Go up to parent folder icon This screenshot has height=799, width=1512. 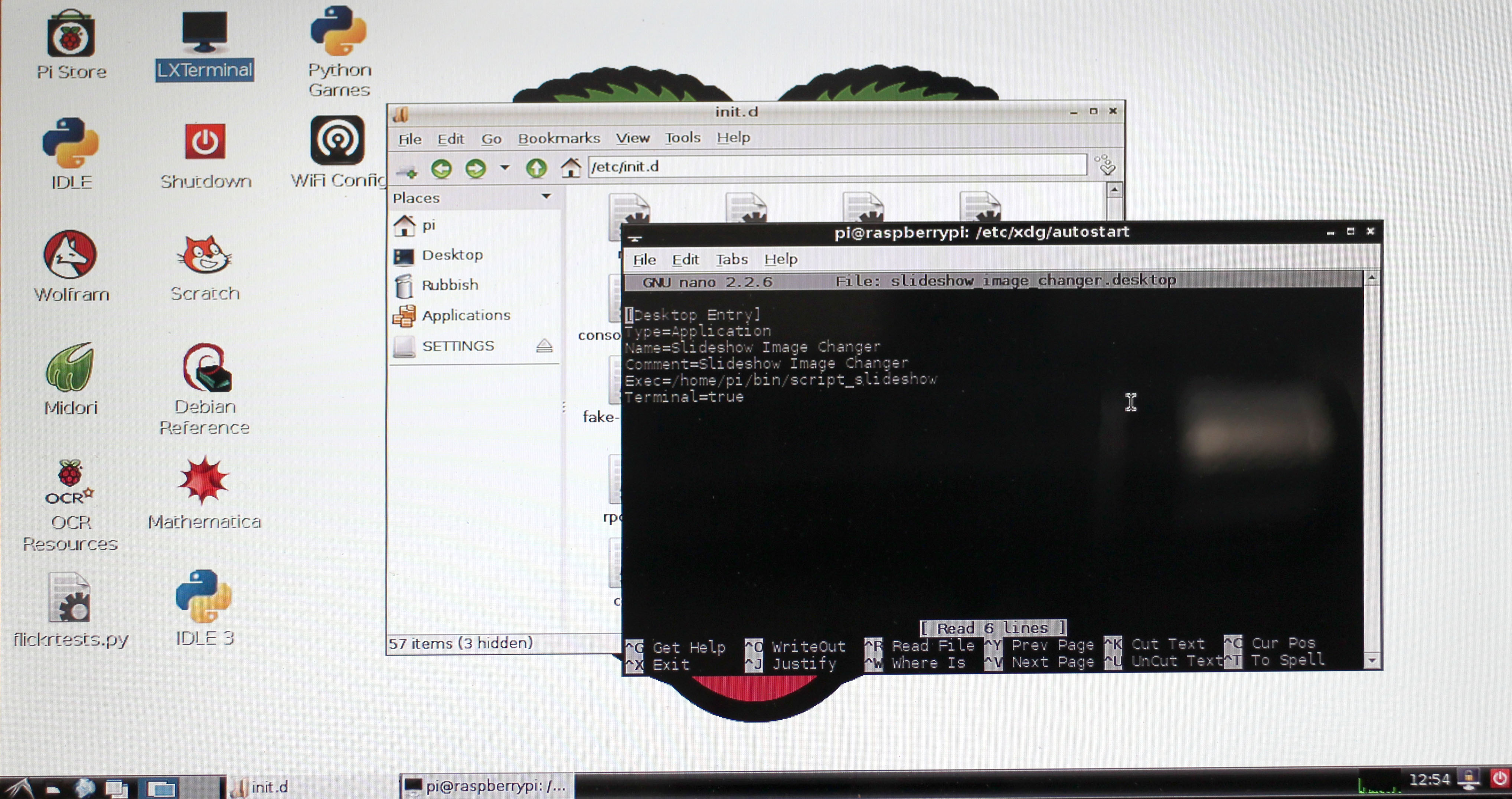click(536, 169)
